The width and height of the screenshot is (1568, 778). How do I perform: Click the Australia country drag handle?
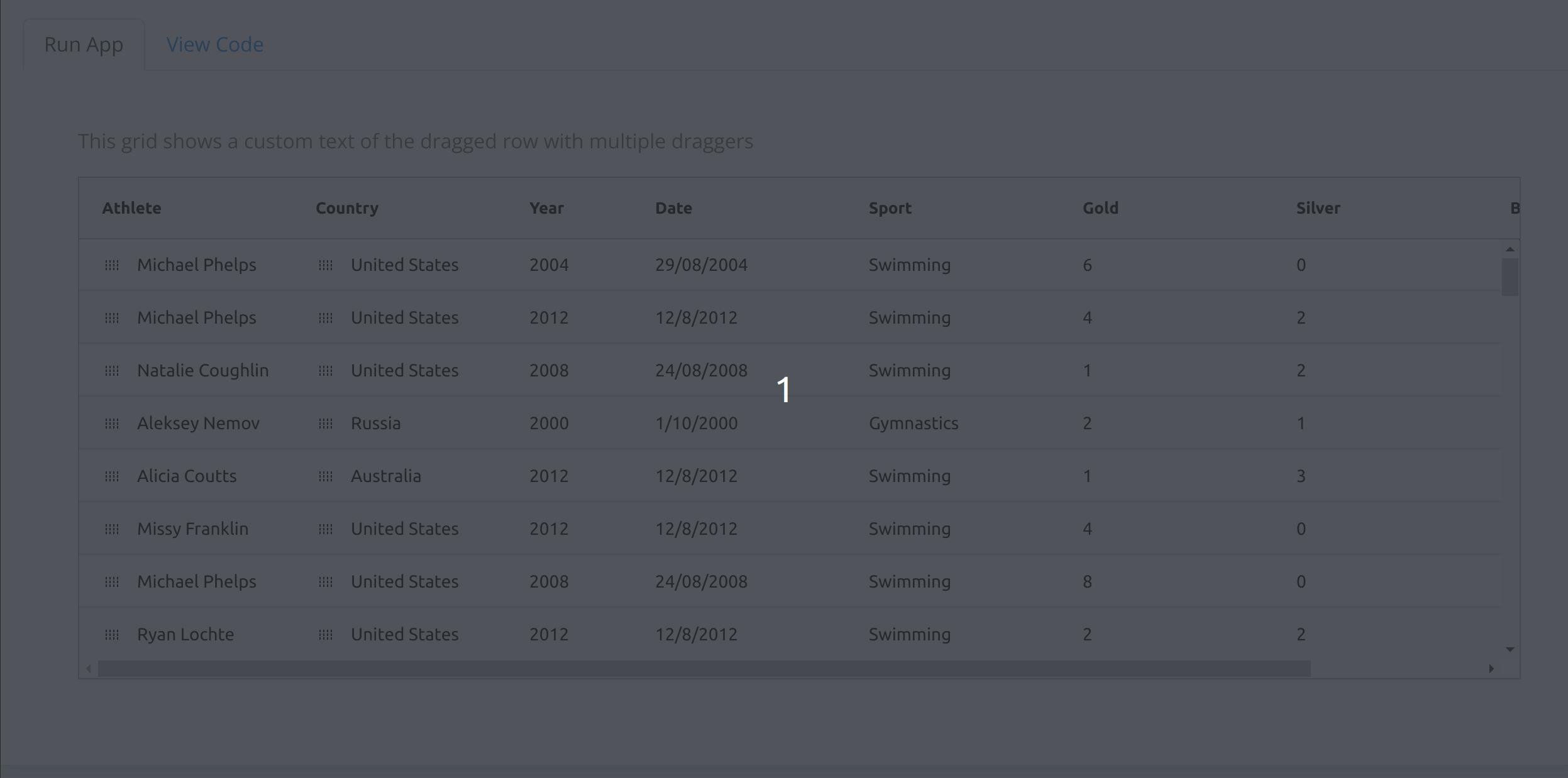(x=326, y=476)
